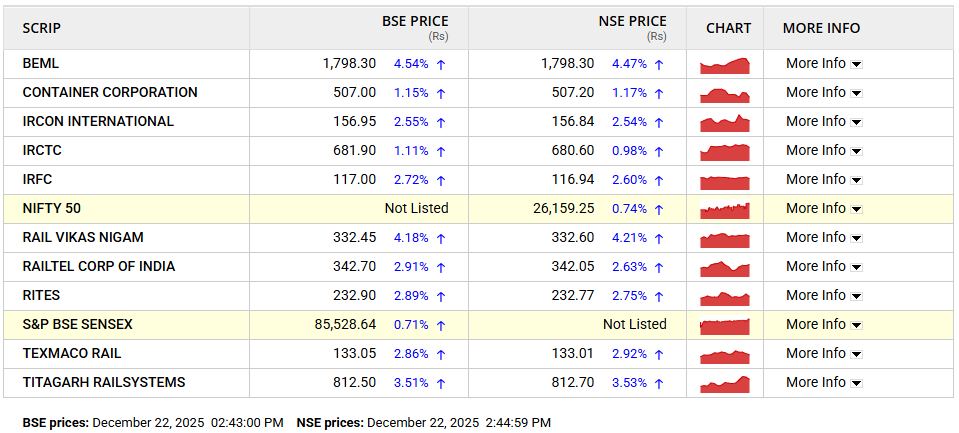Open Titagarh Railsystems mini chart
The image size is (959, 433).
pos(724,383)
